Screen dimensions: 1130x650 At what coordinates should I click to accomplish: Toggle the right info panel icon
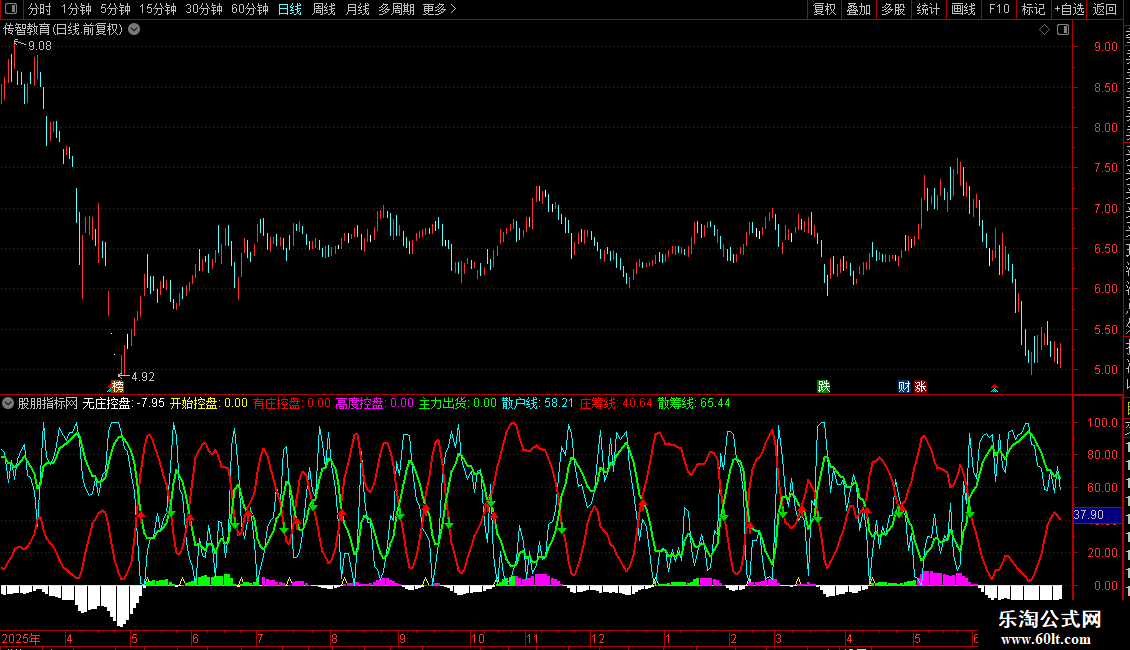[1063, 30]
